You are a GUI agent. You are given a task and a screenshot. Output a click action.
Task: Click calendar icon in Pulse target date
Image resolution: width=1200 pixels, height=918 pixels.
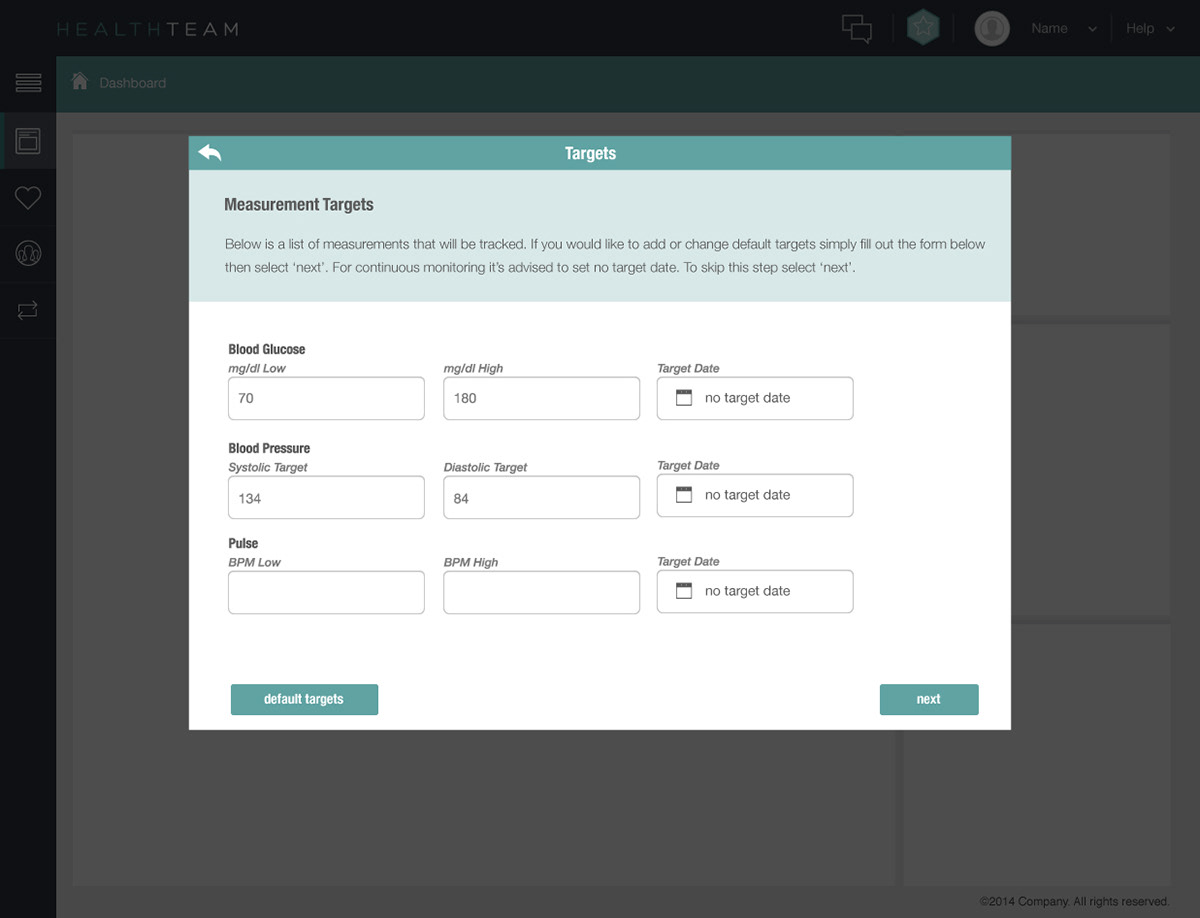click(x=684, y=591)
